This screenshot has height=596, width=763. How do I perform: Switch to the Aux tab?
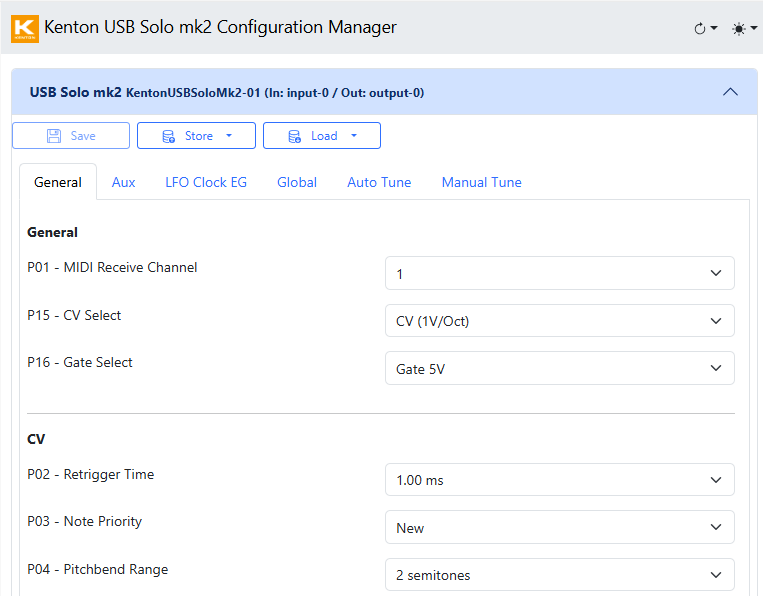click(x=123, y=182)
